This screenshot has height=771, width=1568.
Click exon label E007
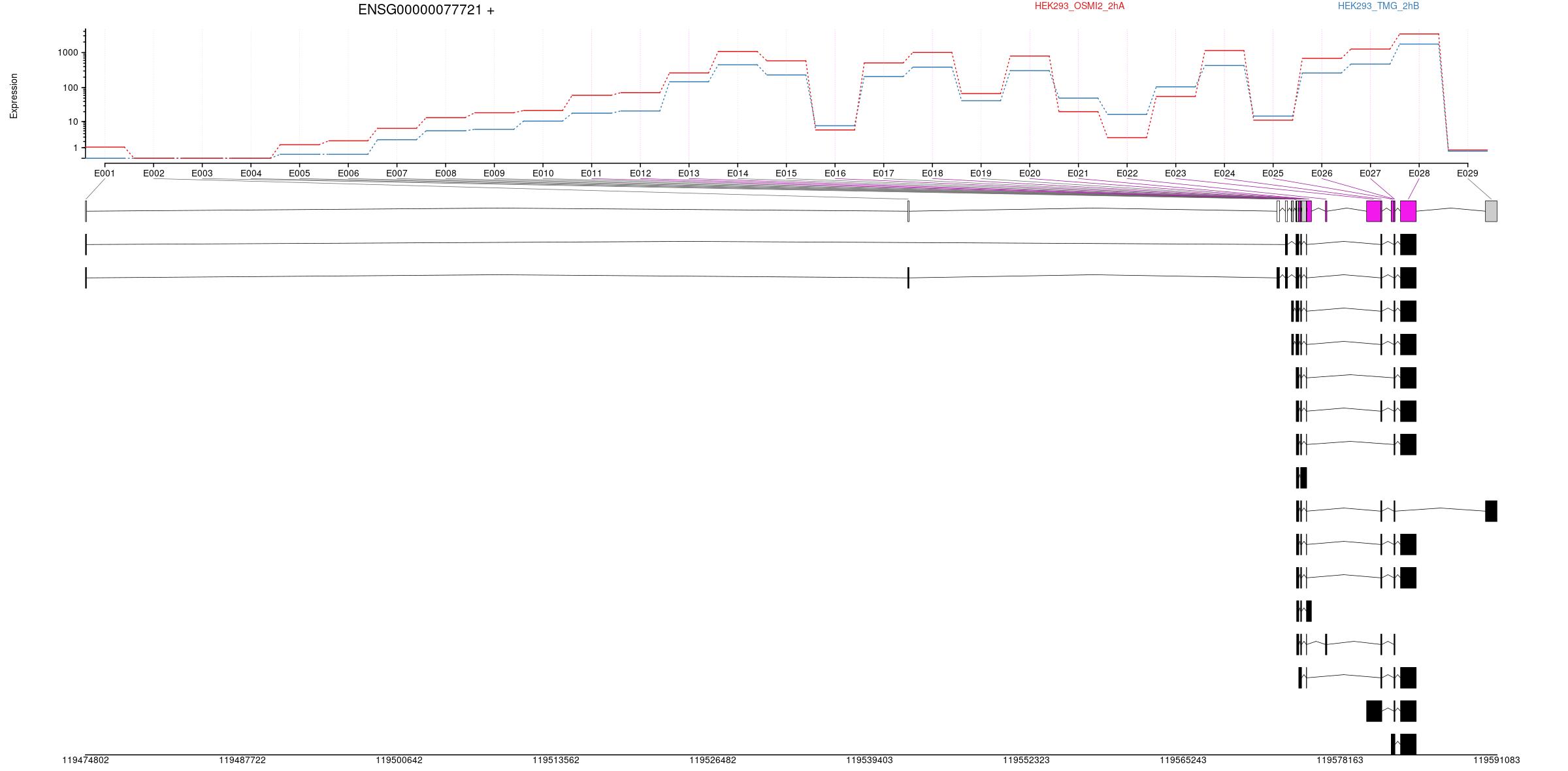pyautogui.click(x=397, y=173)
